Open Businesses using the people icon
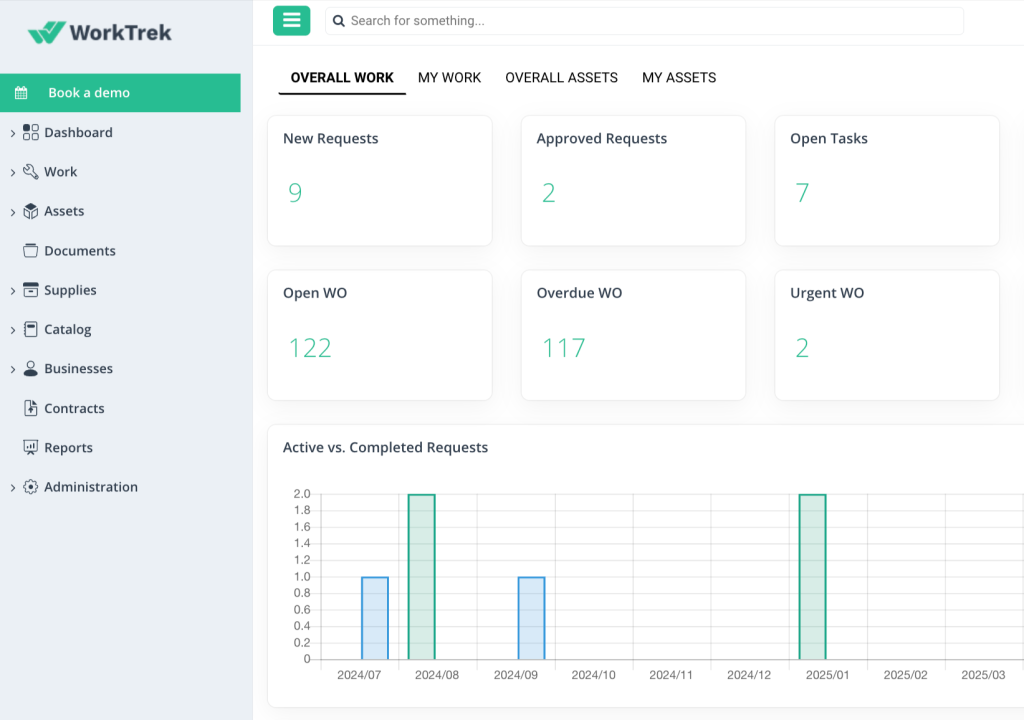 tap(31, 368)
